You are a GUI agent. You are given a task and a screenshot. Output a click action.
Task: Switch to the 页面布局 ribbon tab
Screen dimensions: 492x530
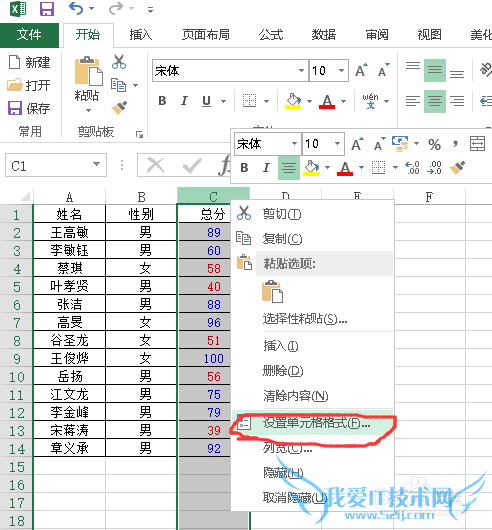pos(206,35)
